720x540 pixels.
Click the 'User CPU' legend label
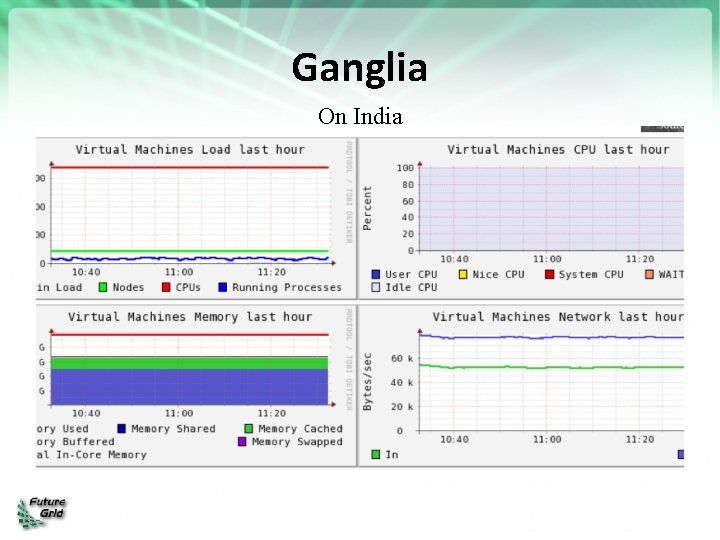click(411, 275)
